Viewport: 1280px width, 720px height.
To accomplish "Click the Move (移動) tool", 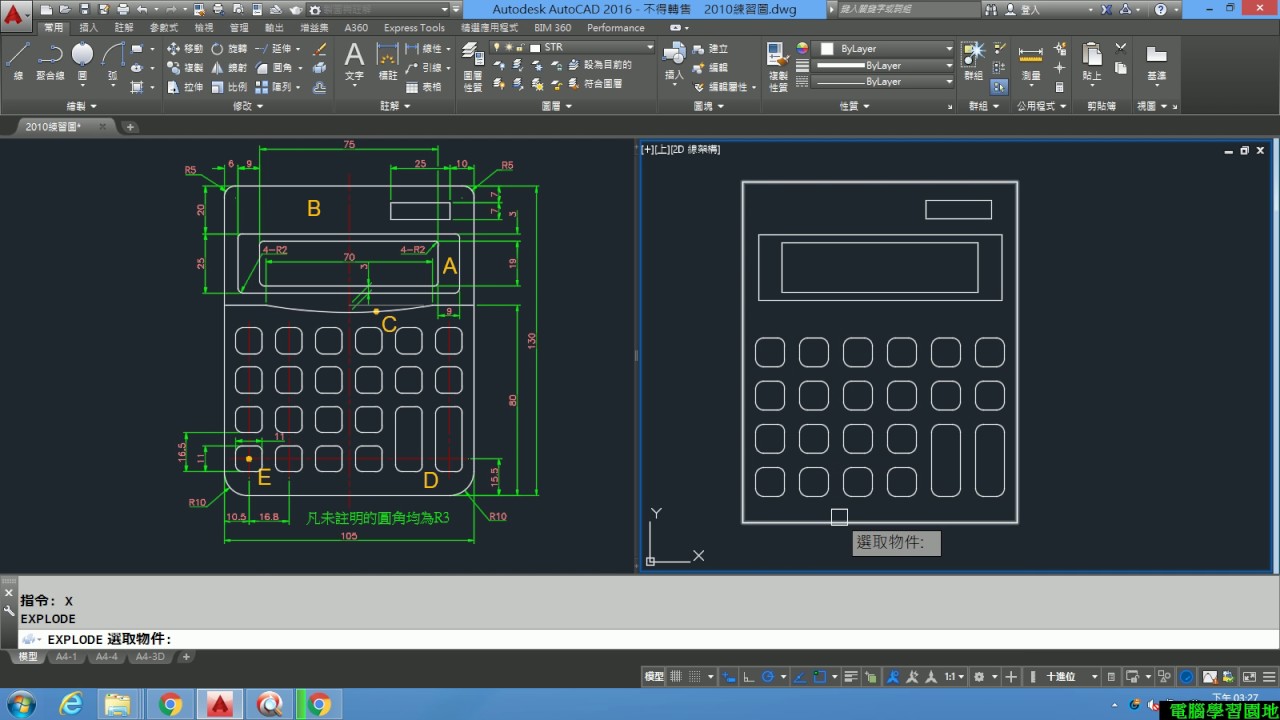I will [x=184, y=48].
